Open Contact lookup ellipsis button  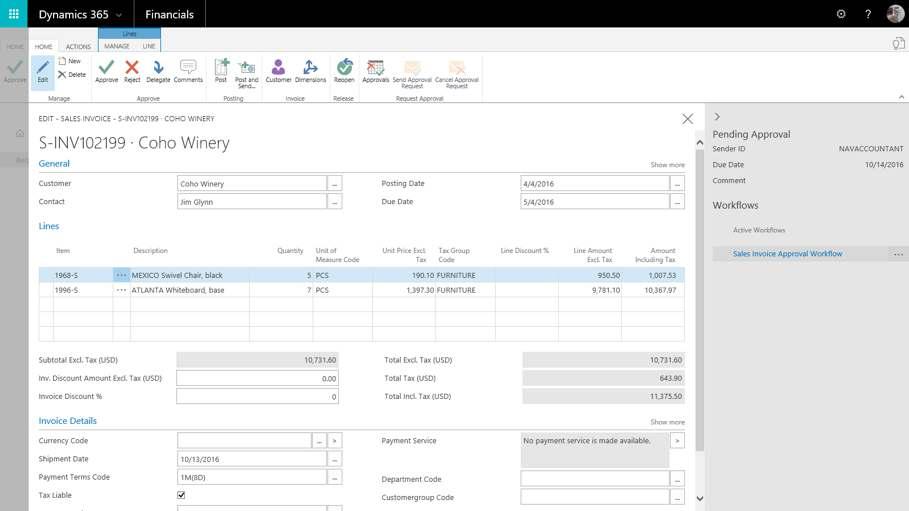pyautogui.click(x=334, y=202)
